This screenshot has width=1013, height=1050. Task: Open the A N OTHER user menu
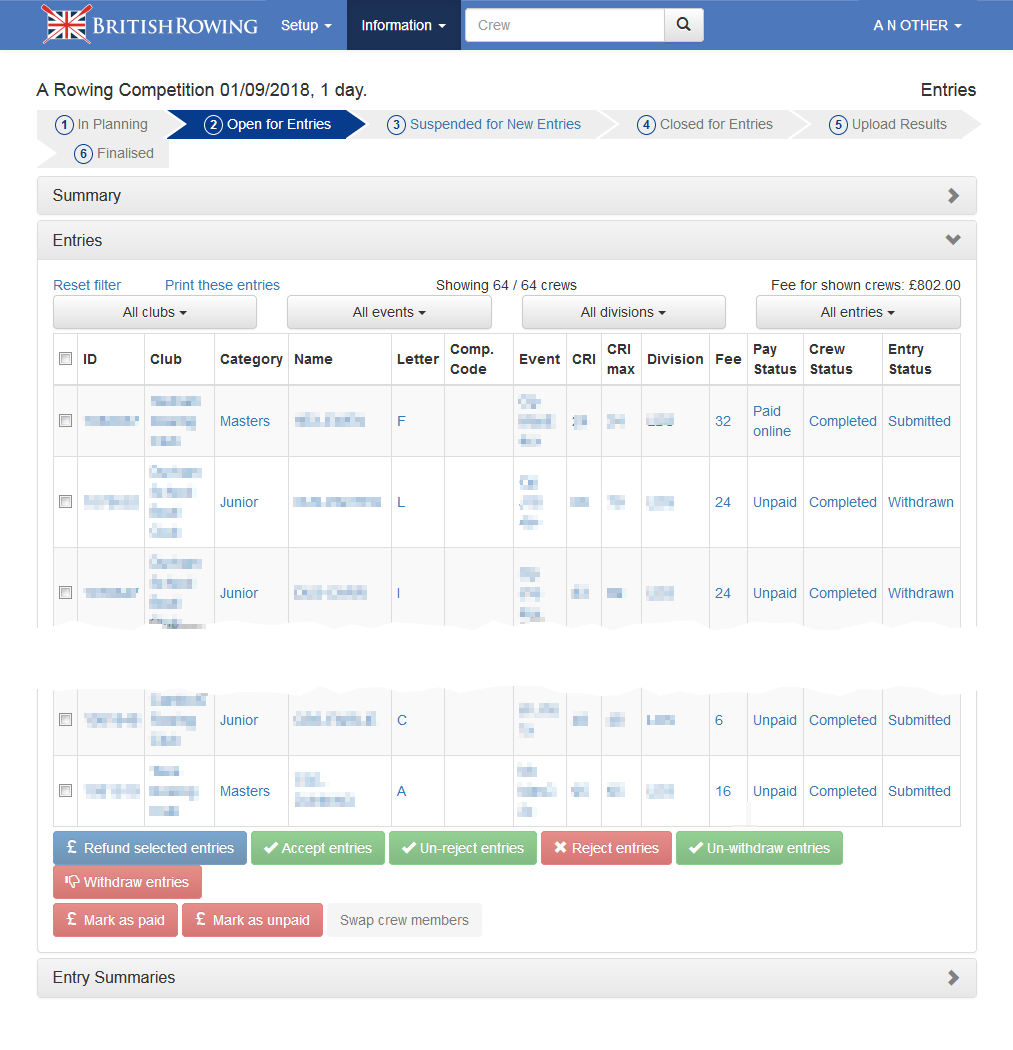tap(917, 25)
